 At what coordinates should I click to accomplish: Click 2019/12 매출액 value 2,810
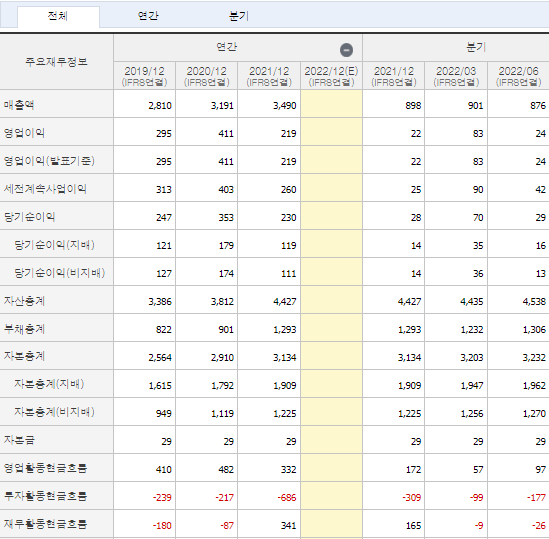(x=160, y=105)
